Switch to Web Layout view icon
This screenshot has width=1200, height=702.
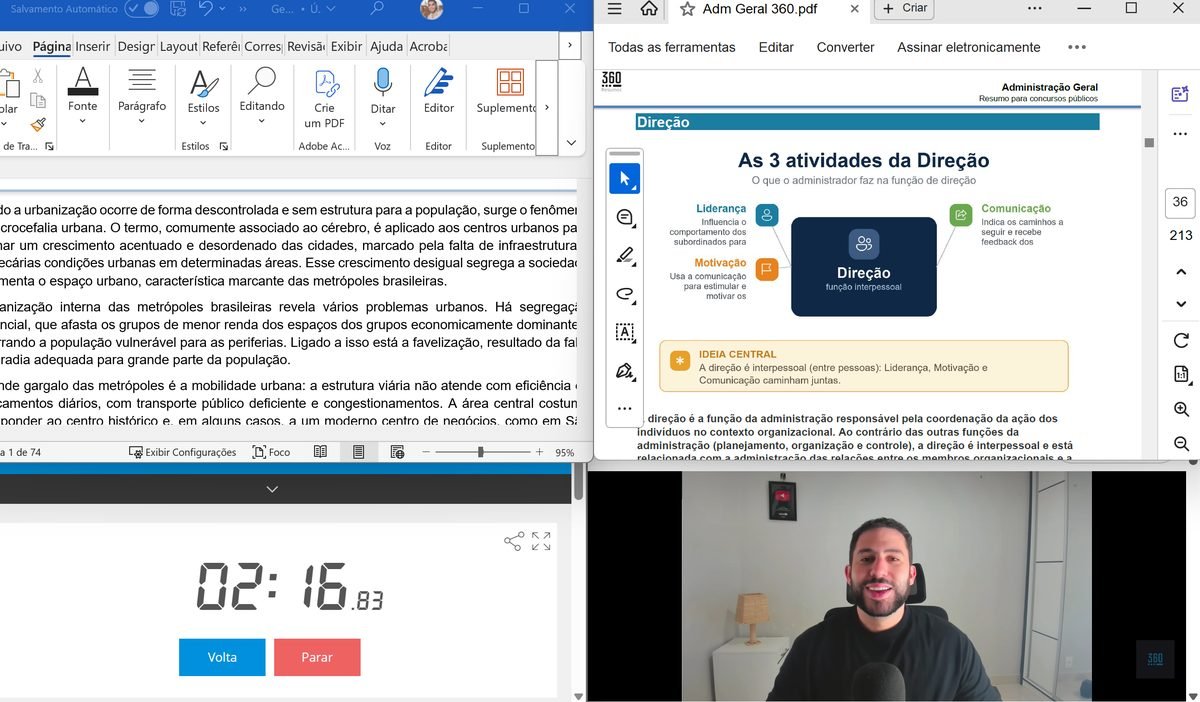tap(397, 452)
